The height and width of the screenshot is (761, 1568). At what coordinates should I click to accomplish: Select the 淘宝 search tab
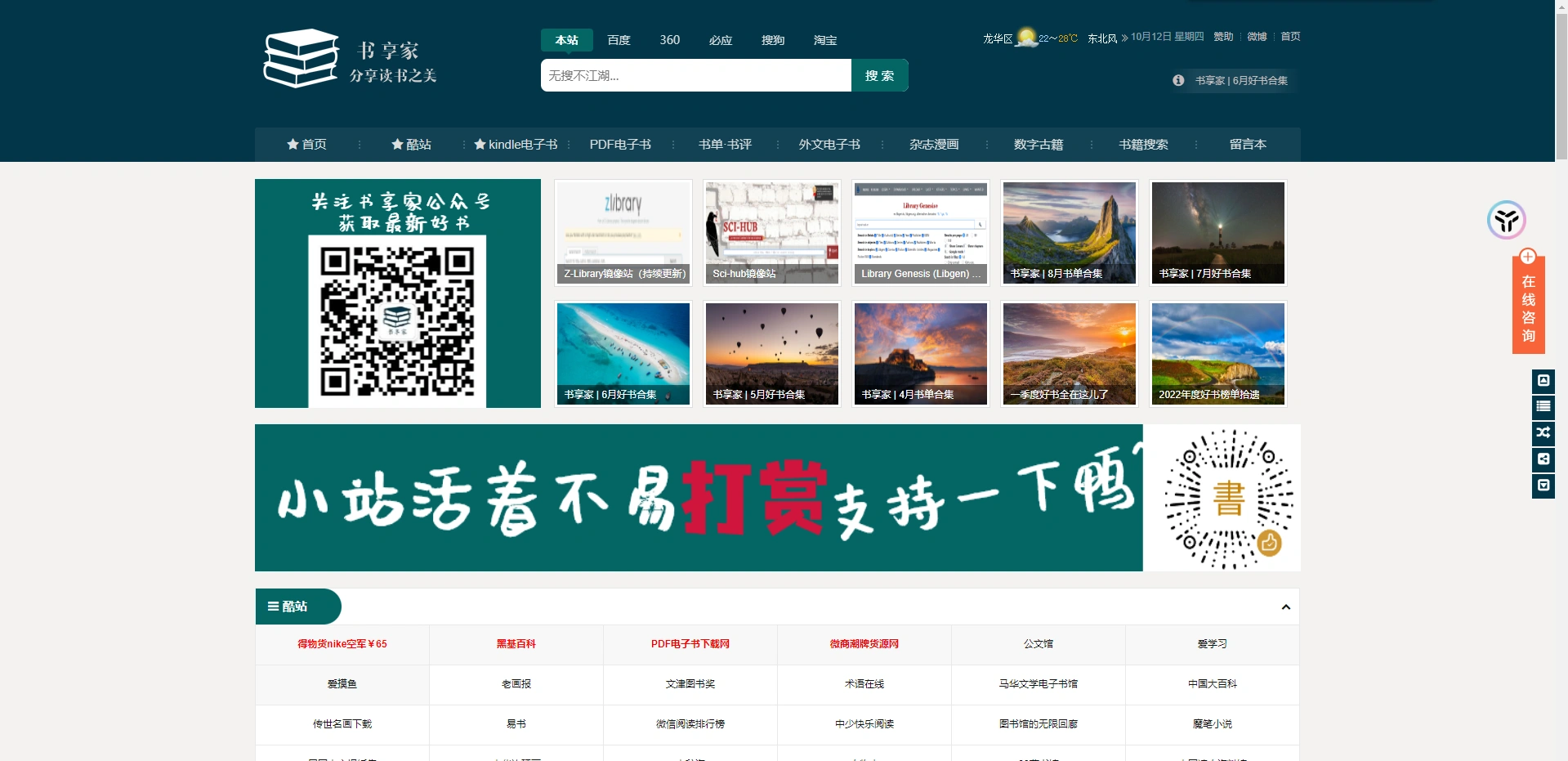click(824, 40)
